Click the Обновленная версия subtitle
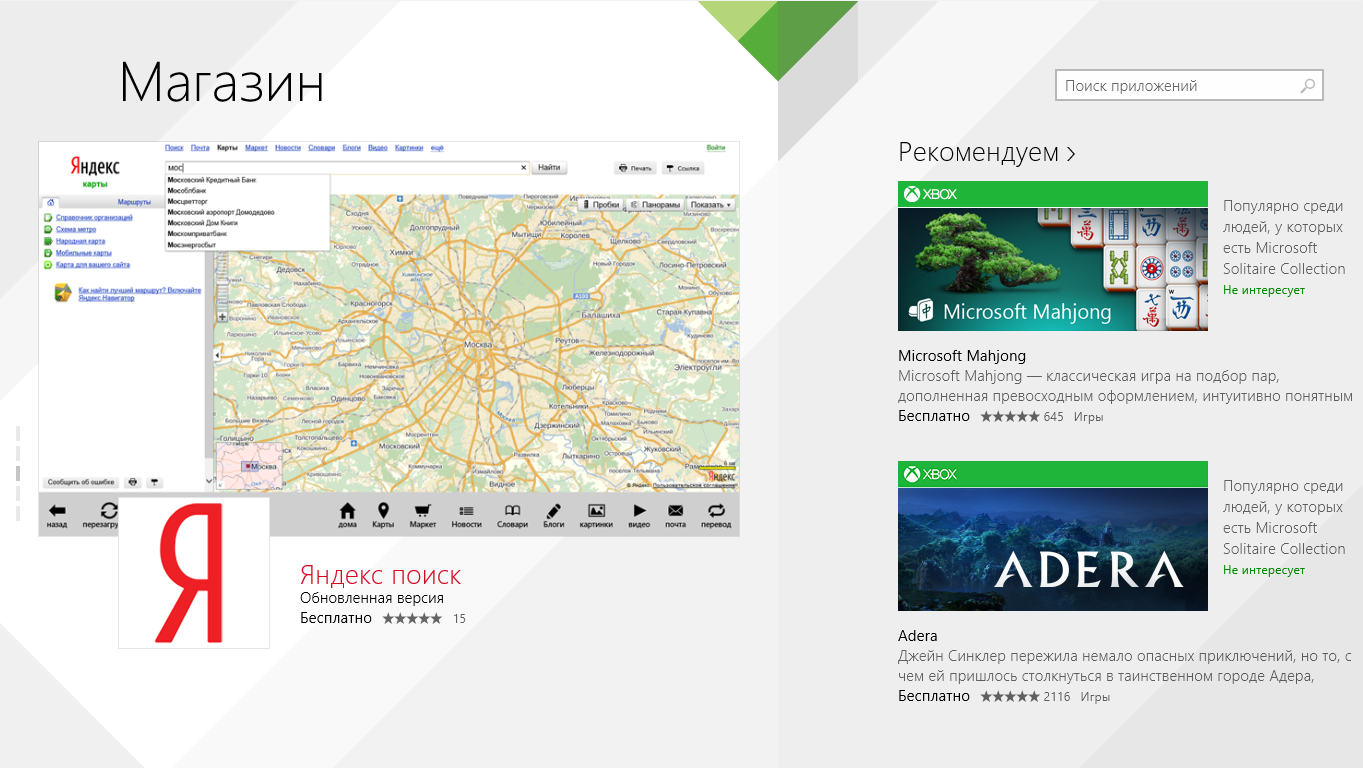Viewport: 1363px width, 768px height. (x=372, y=598)
